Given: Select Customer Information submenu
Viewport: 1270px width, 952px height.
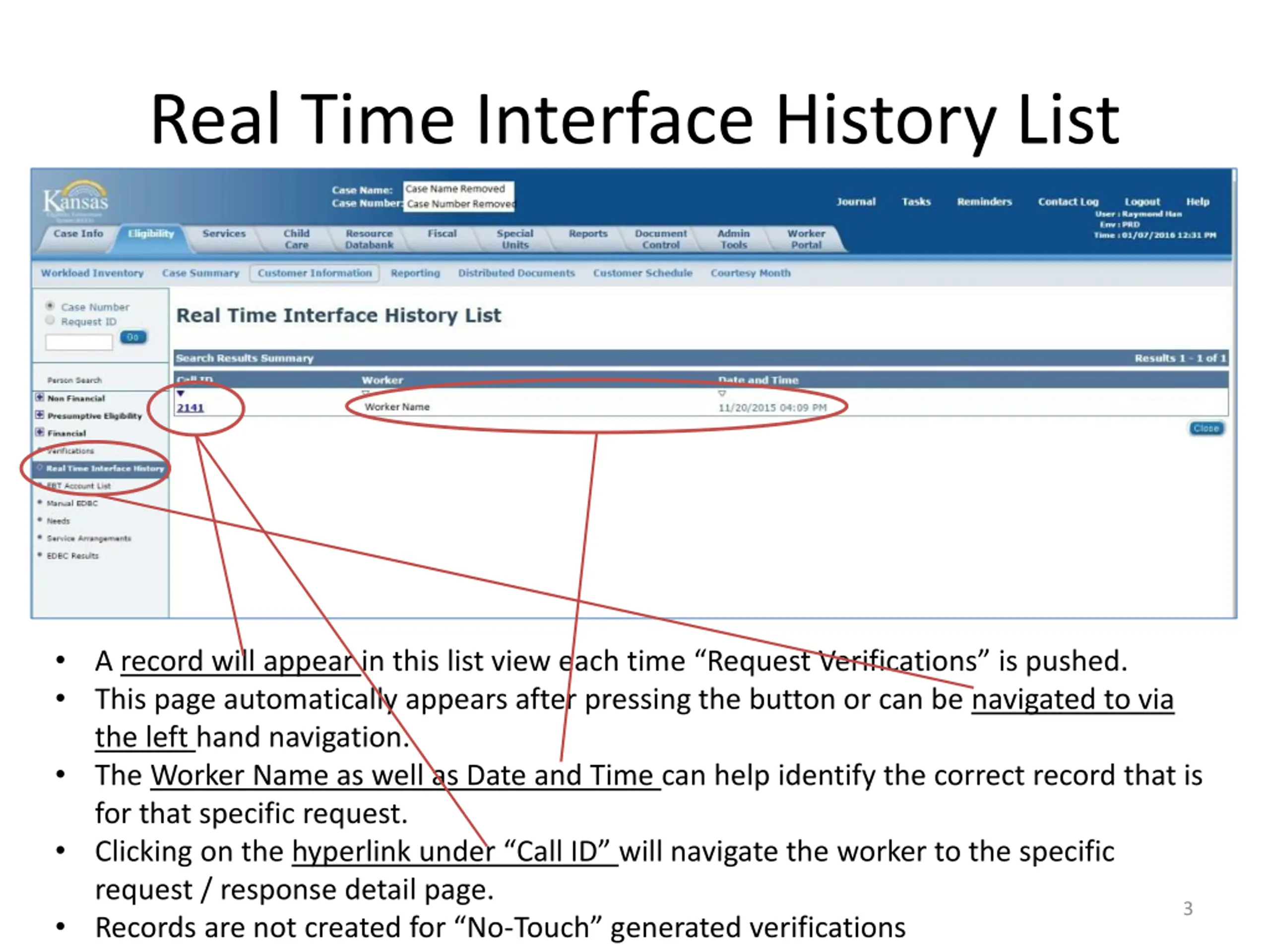Looking at the screenshot, I should (x=315, y=273).
